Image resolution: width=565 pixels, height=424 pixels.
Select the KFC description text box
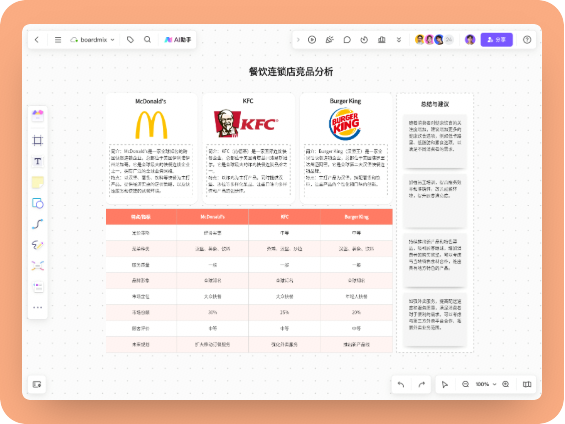pos(248,171)
